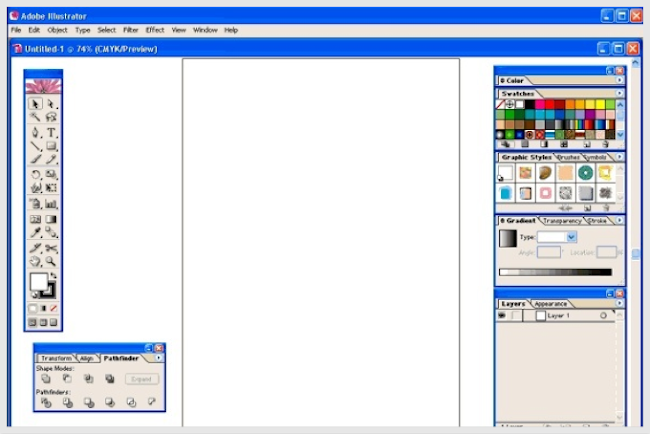Switch to the Transparency tab
Image resolution: width=650 pixels, height=434 pixels.
click(562, 221)
